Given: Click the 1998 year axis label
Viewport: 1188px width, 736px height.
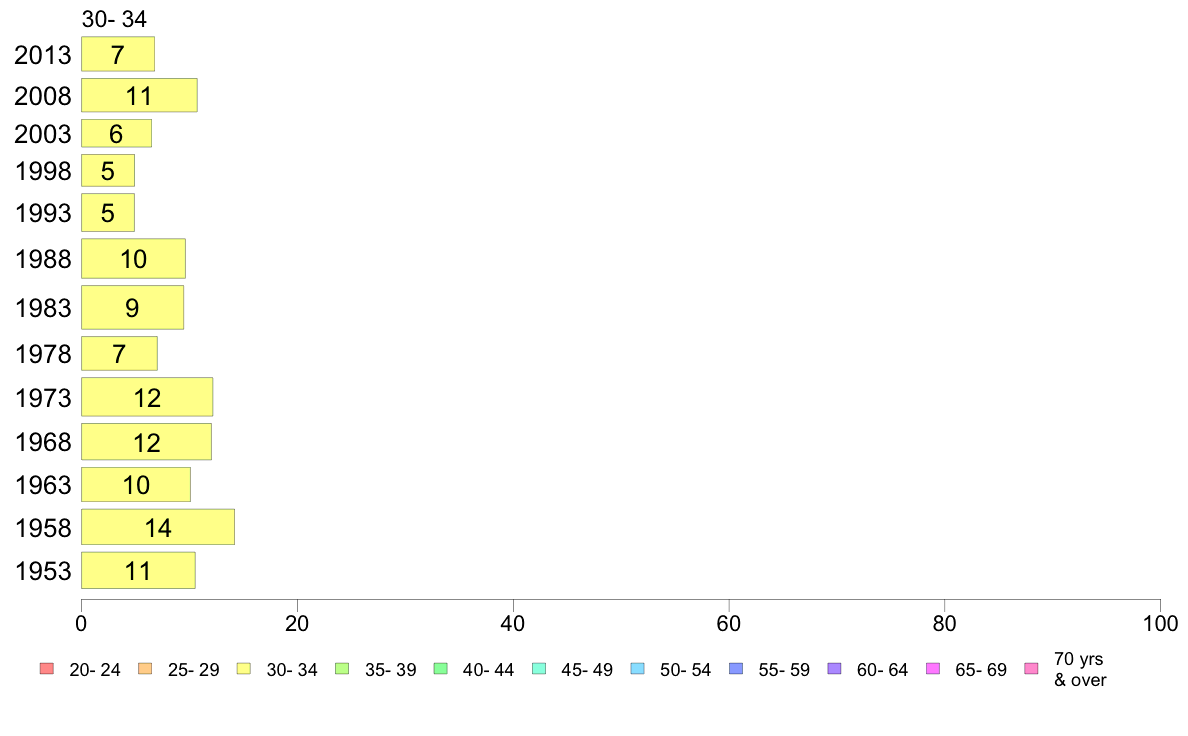Looking at the screenshot, I should 43,171.
